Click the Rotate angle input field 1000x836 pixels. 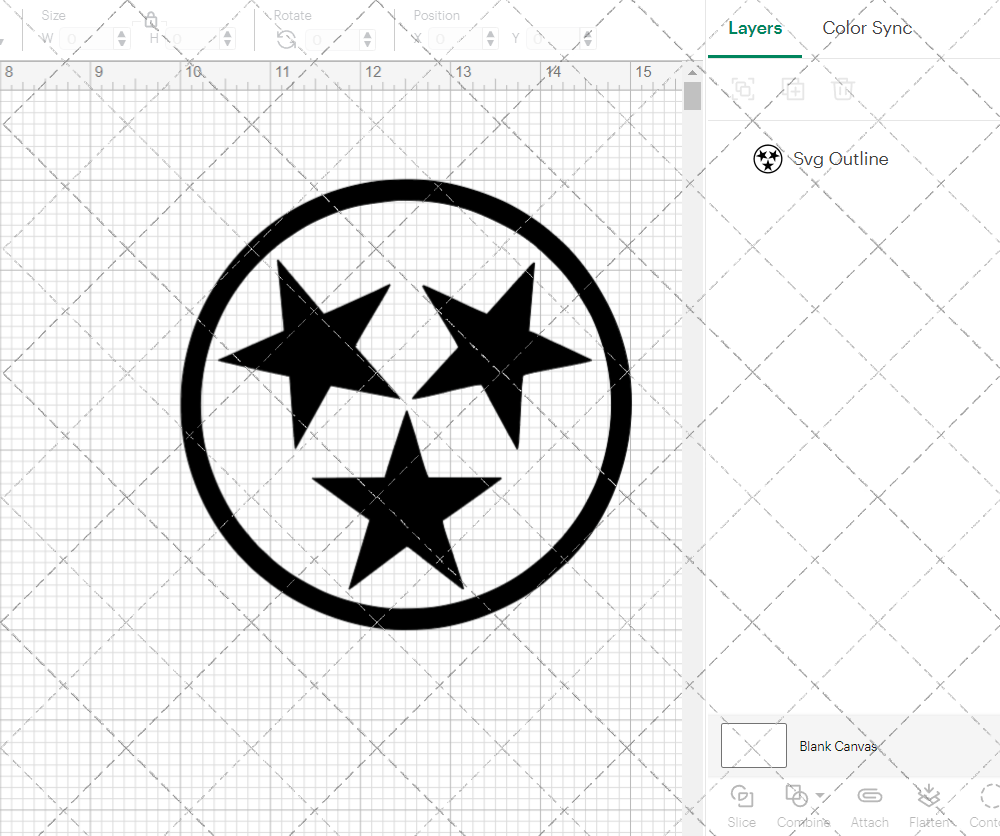tap(334, 39)
